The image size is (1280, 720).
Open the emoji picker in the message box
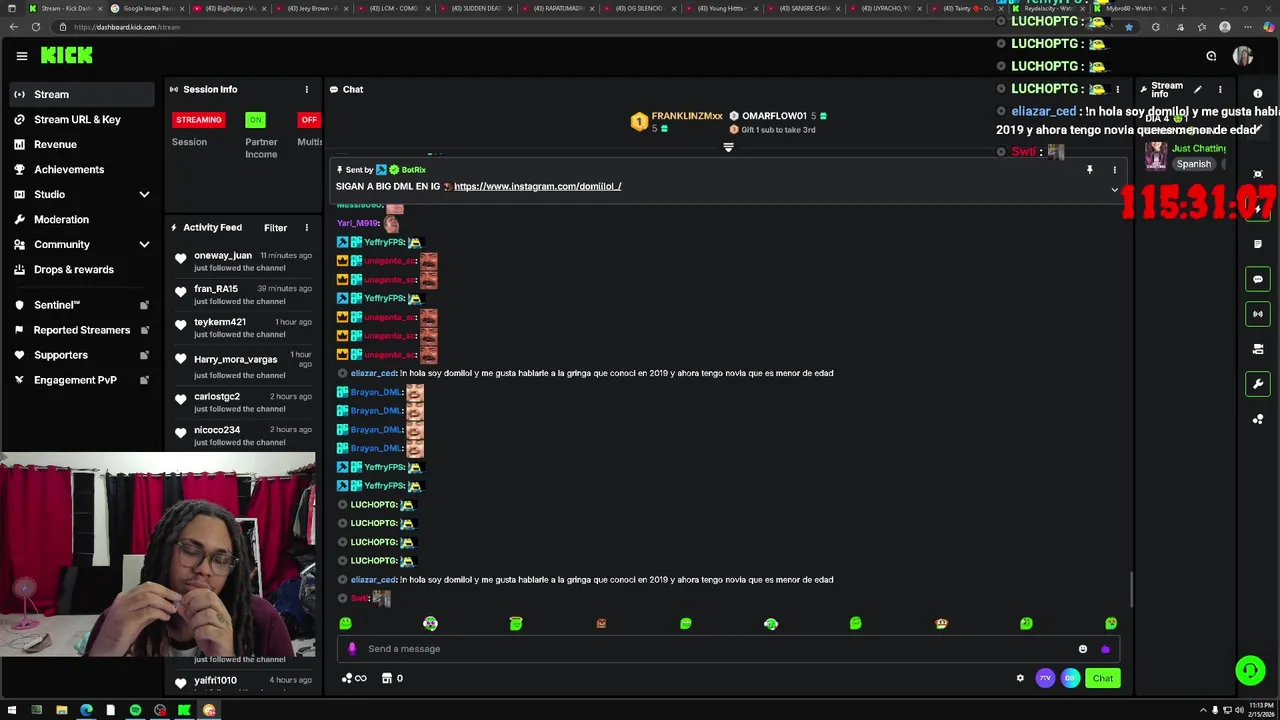point(1083,649)
